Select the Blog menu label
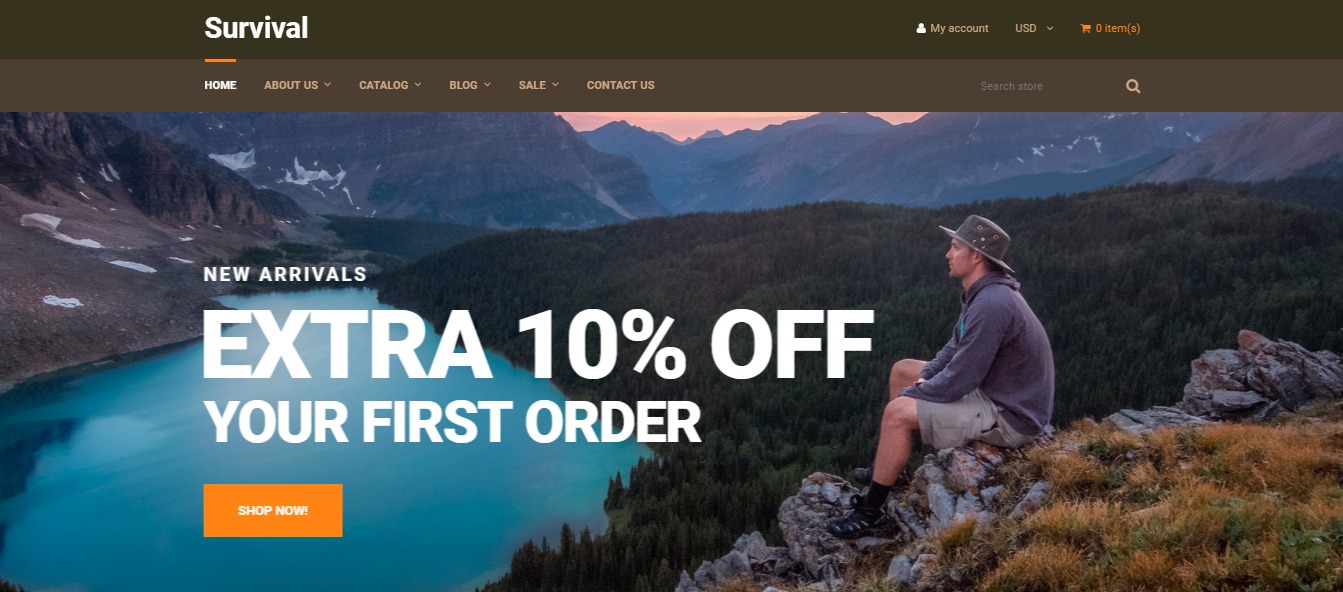The image size is (1343, 592). [x=463, y=85]
